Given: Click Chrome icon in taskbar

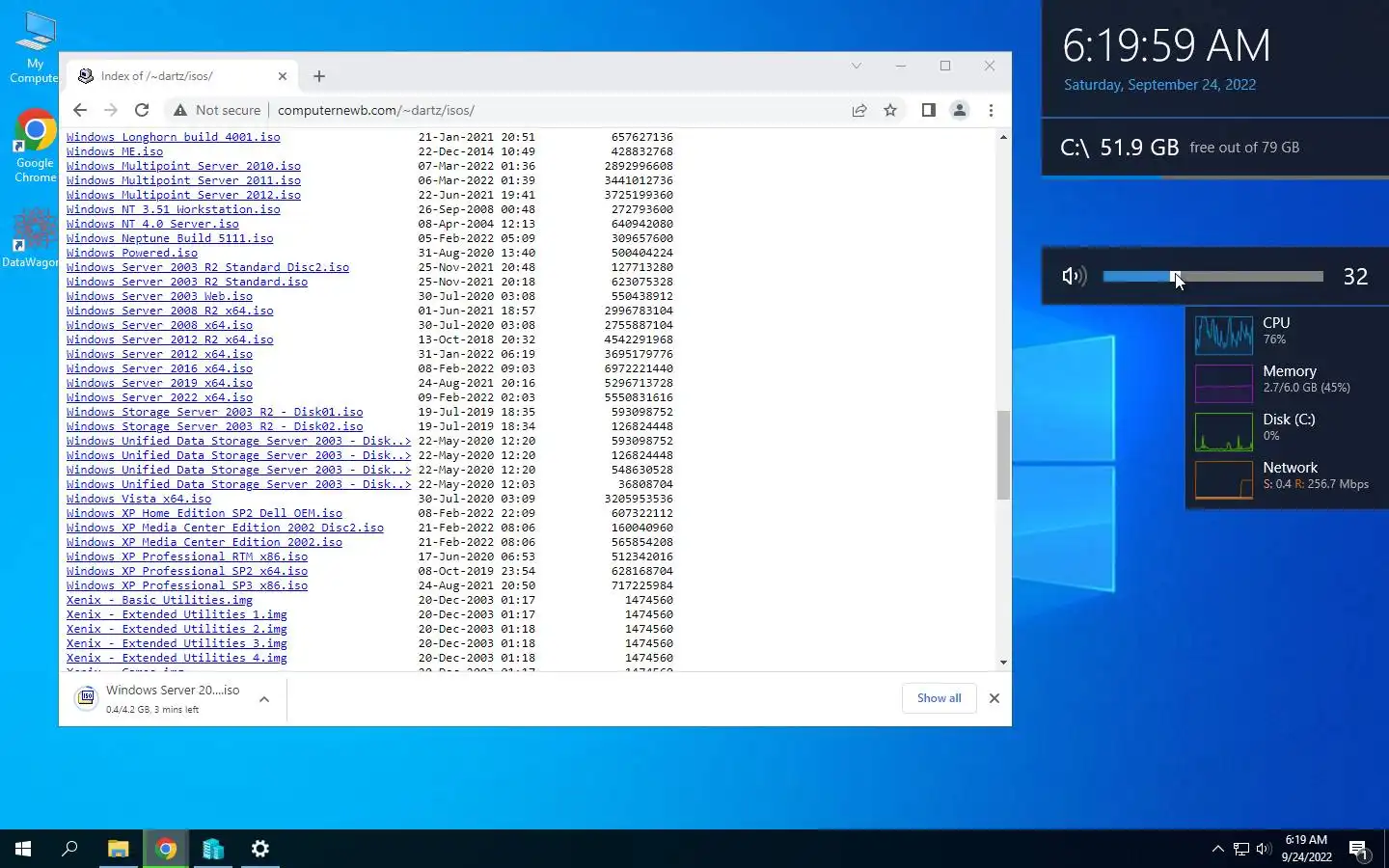Looking at the screenshot, I should click(x=166, y=849).
